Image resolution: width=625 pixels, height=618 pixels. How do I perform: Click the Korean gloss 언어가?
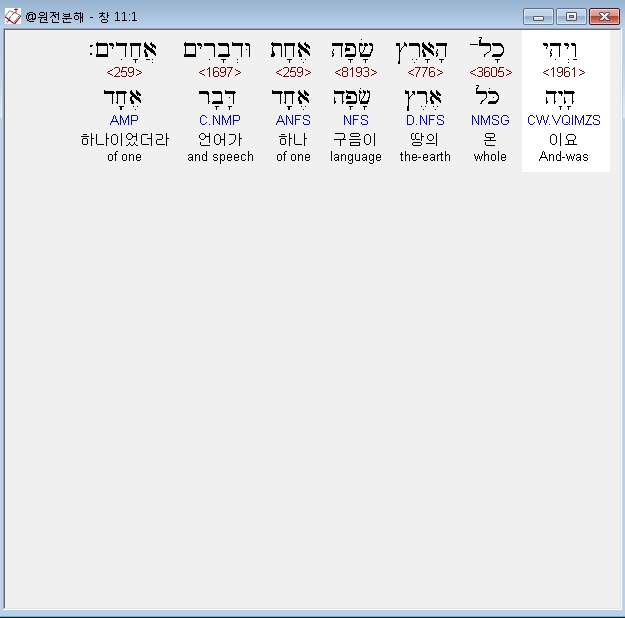tap(220, 140)
